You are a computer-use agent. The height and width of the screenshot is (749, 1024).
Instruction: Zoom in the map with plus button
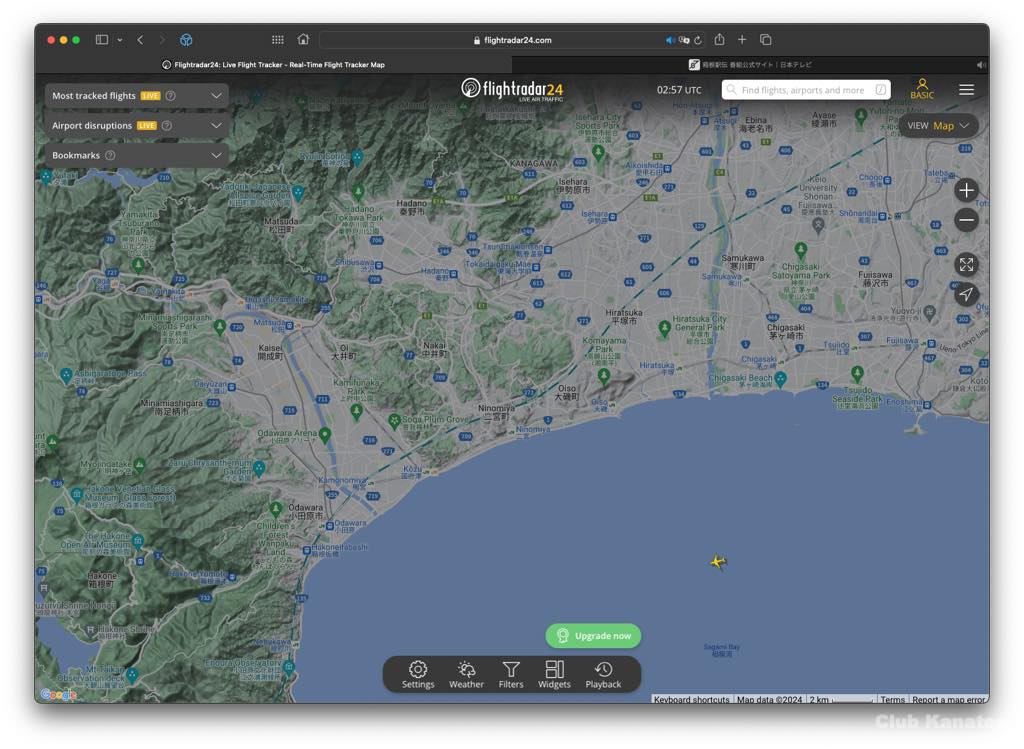pyautogui.click(x=965, y=190)
